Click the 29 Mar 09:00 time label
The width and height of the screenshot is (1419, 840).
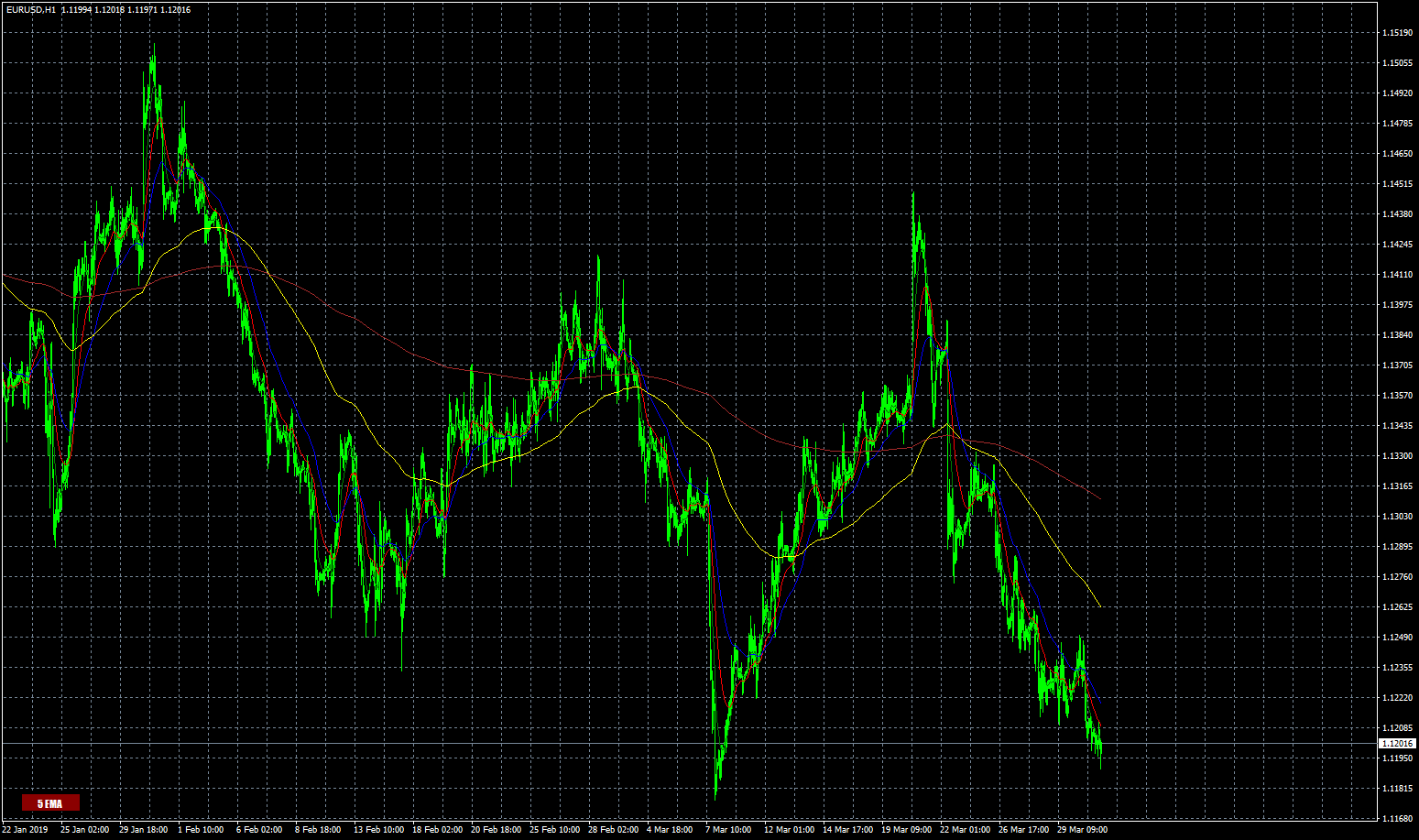[x=1082, y=830]
